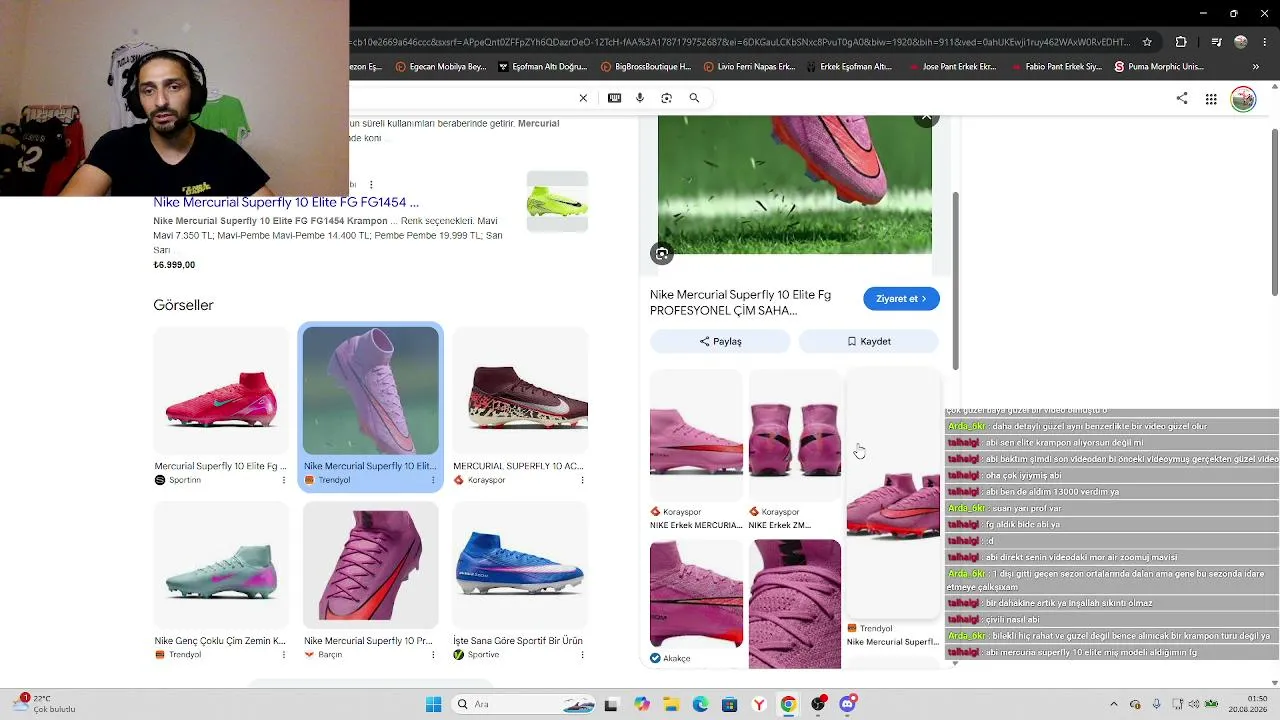This screenshot has width=1280, height=720.
Task: Open options for the FG1454 search result
Action: (371, 185)
